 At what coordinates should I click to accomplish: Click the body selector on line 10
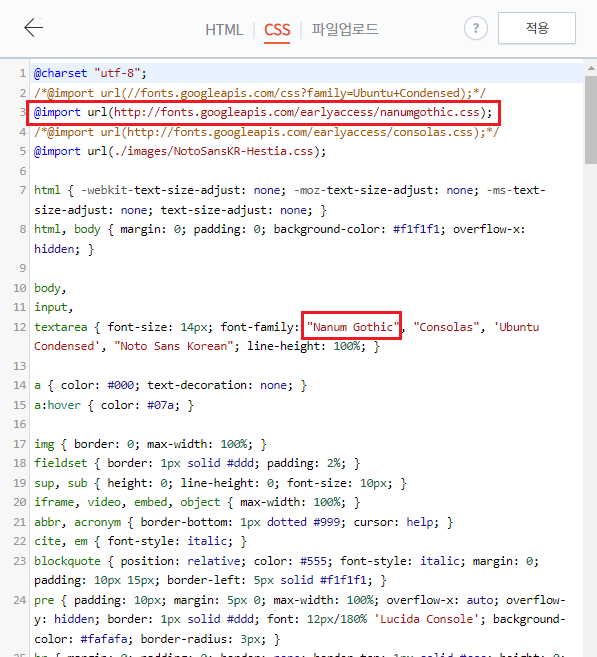tap(47, 288)
